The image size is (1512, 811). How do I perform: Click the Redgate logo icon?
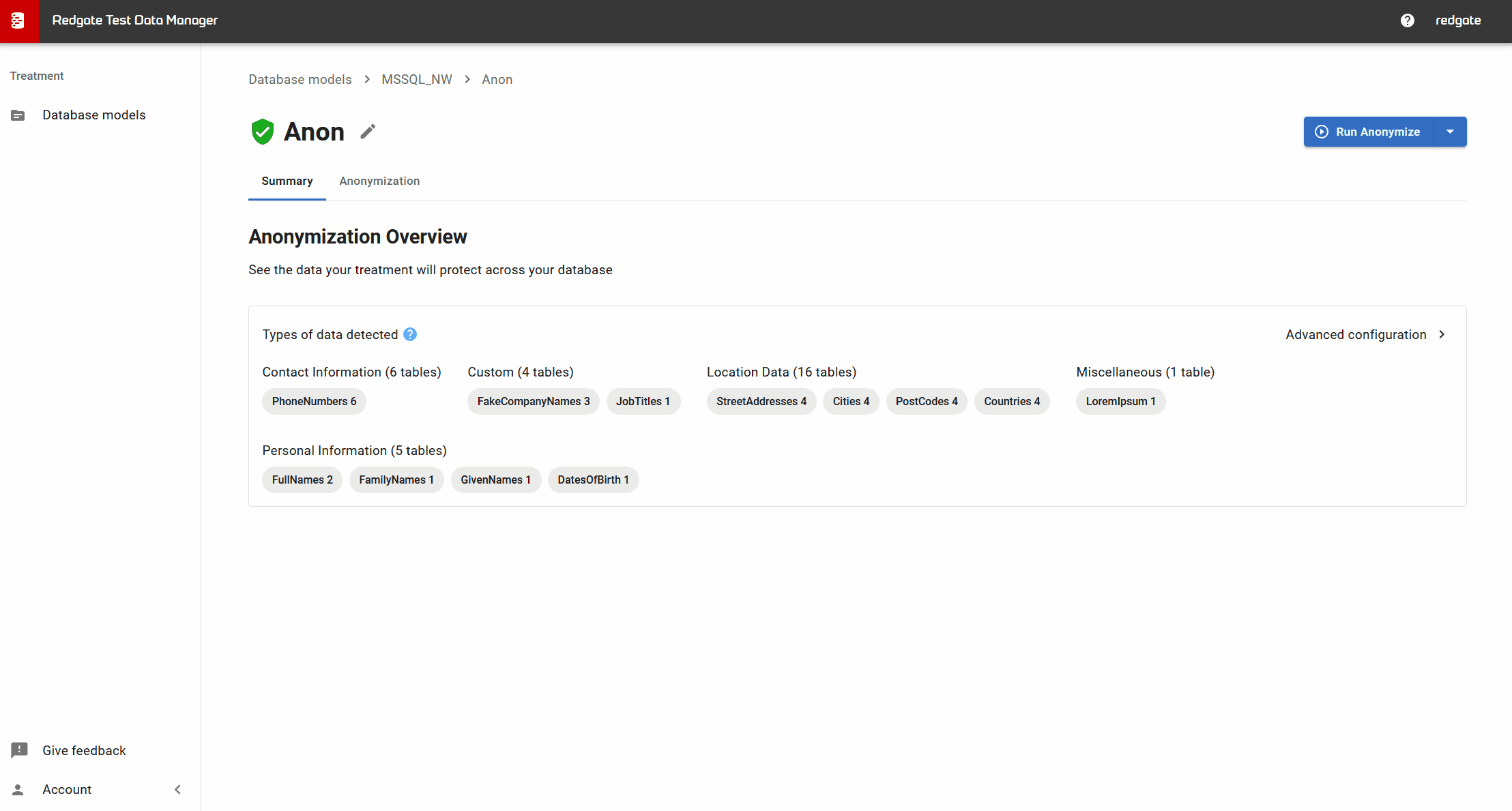pyautogui.click(x=20, y=20)
